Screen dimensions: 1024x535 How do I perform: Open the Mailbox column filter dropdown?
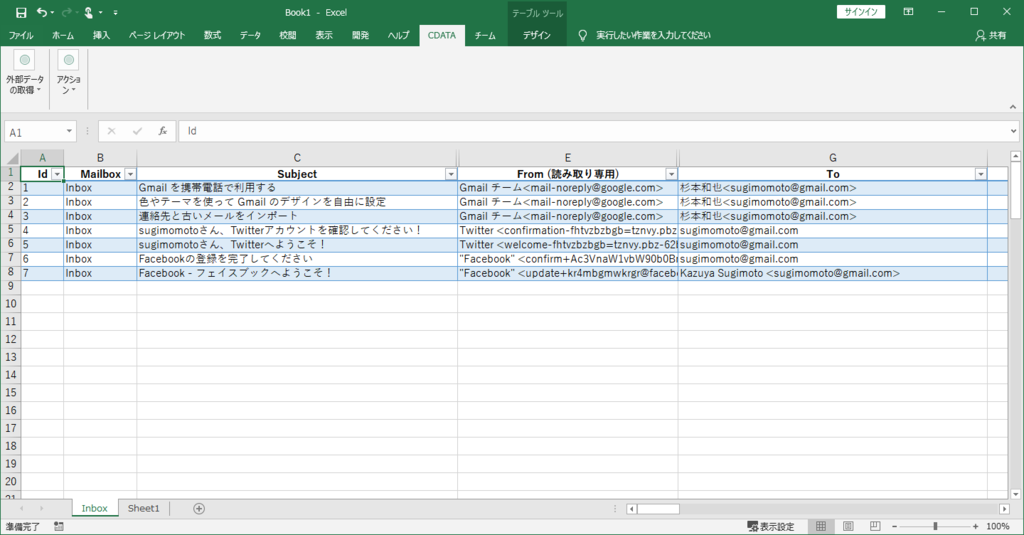click(x=130, y=174)
